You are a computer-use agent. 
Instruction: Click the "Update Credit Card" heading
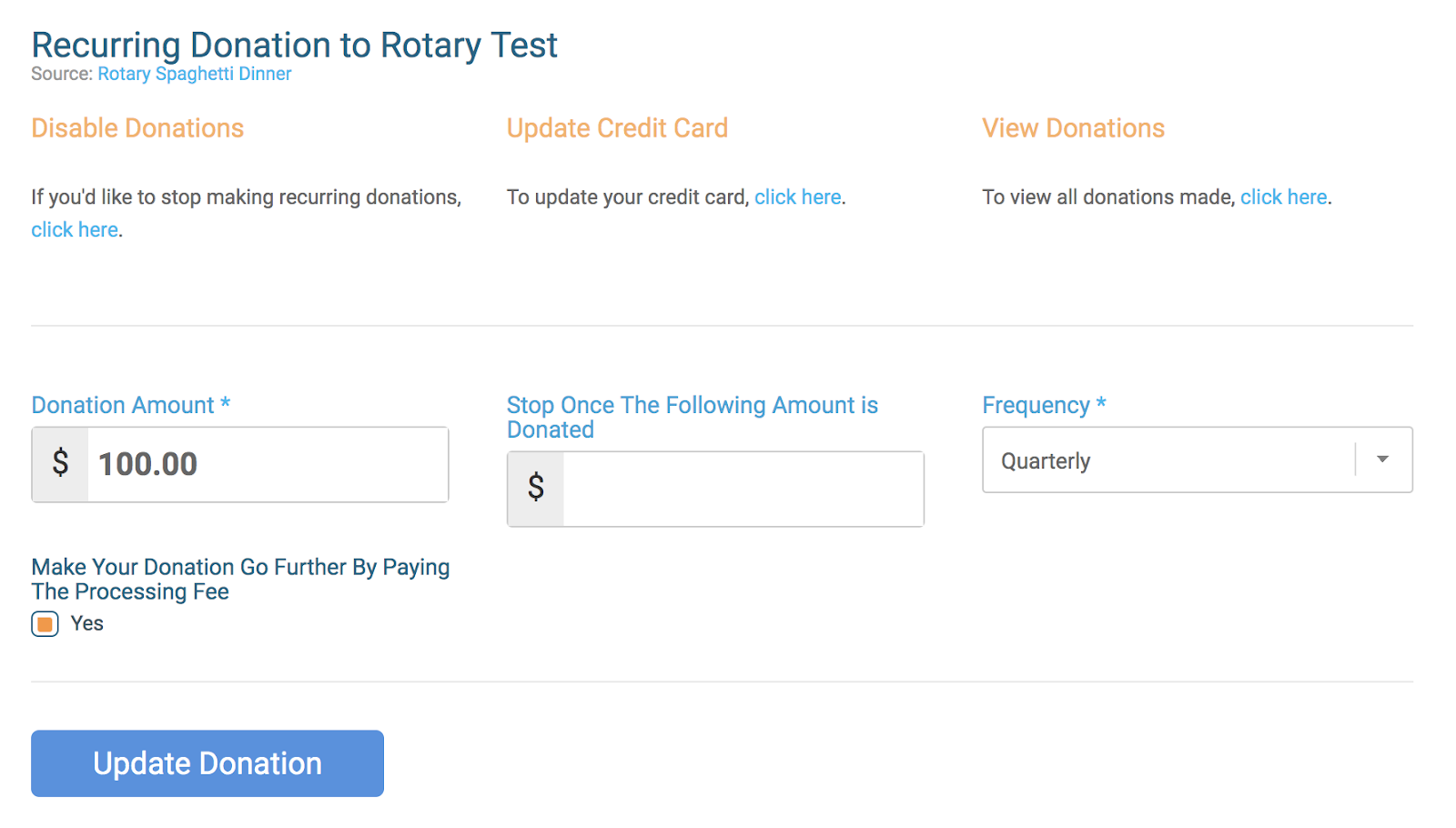(x=617, y=128)
